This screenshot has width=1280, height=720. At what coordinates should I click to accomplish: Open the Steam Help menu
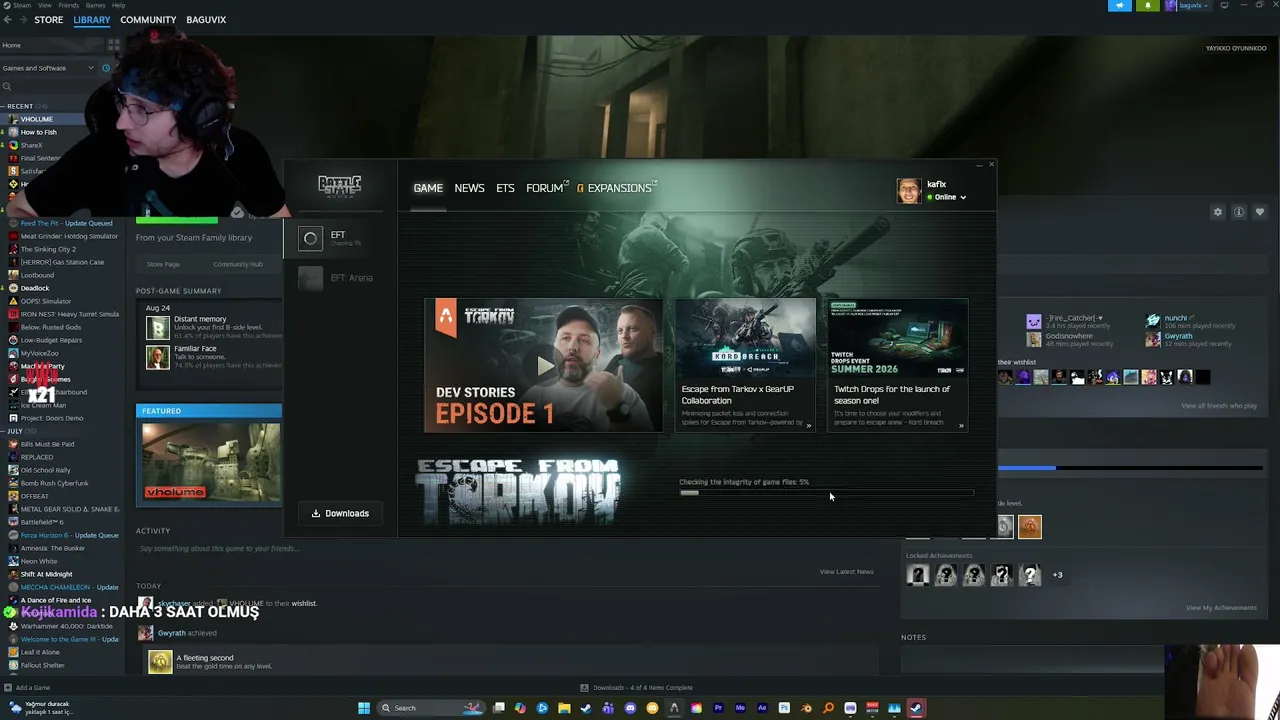click(x=118, y=5)
